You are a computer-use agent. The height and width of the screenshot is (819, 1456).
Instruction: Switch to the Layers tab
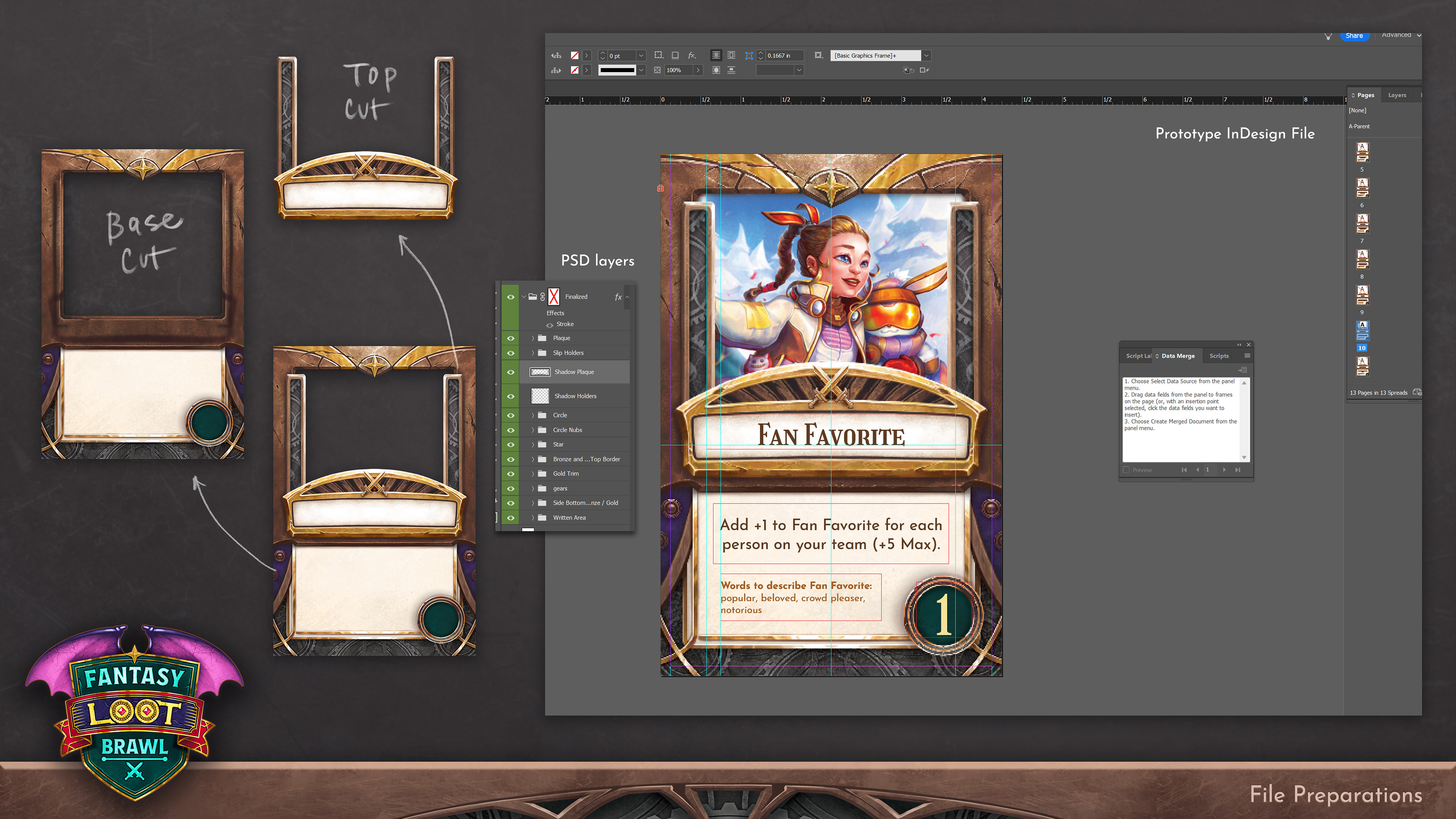point(1396,95)
